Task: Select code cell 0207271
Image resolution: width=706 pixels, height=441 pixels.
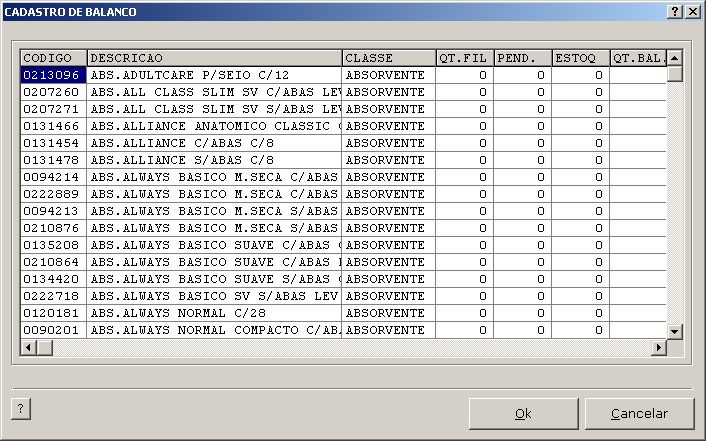Action: (x=54, y=109)
